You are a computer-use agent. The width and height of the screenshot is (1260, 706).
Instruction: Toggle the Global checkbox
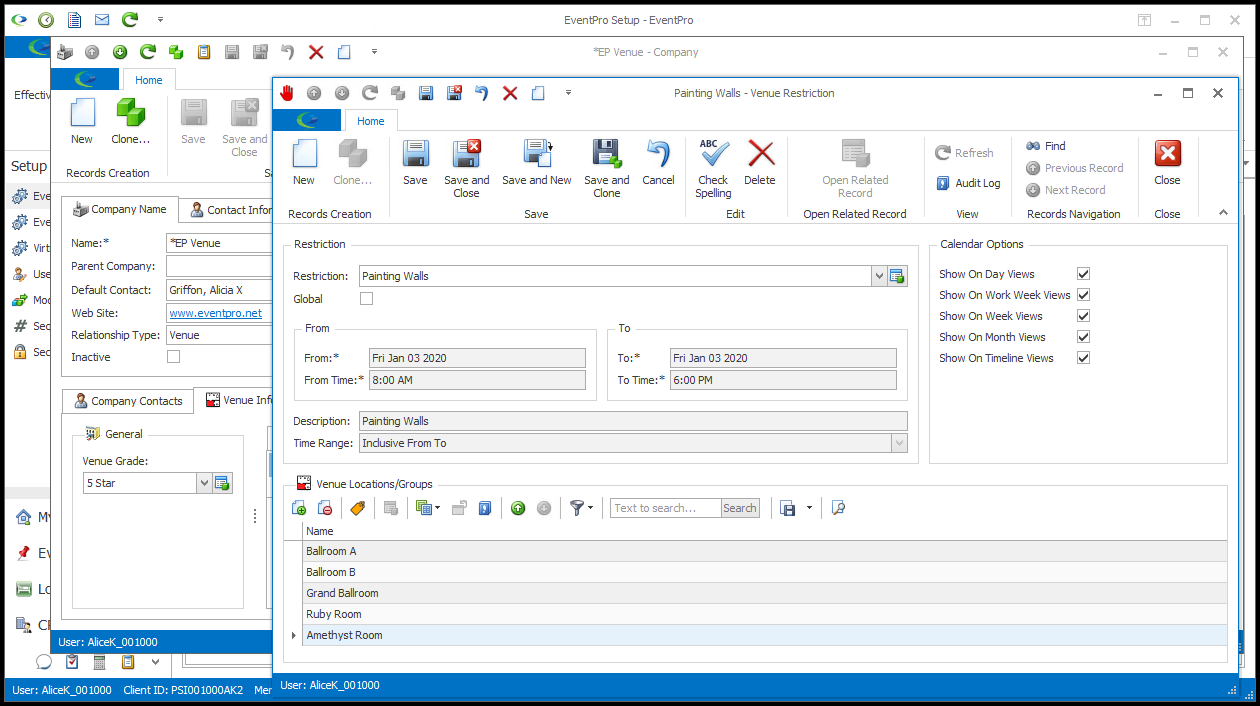coord(366,299)
